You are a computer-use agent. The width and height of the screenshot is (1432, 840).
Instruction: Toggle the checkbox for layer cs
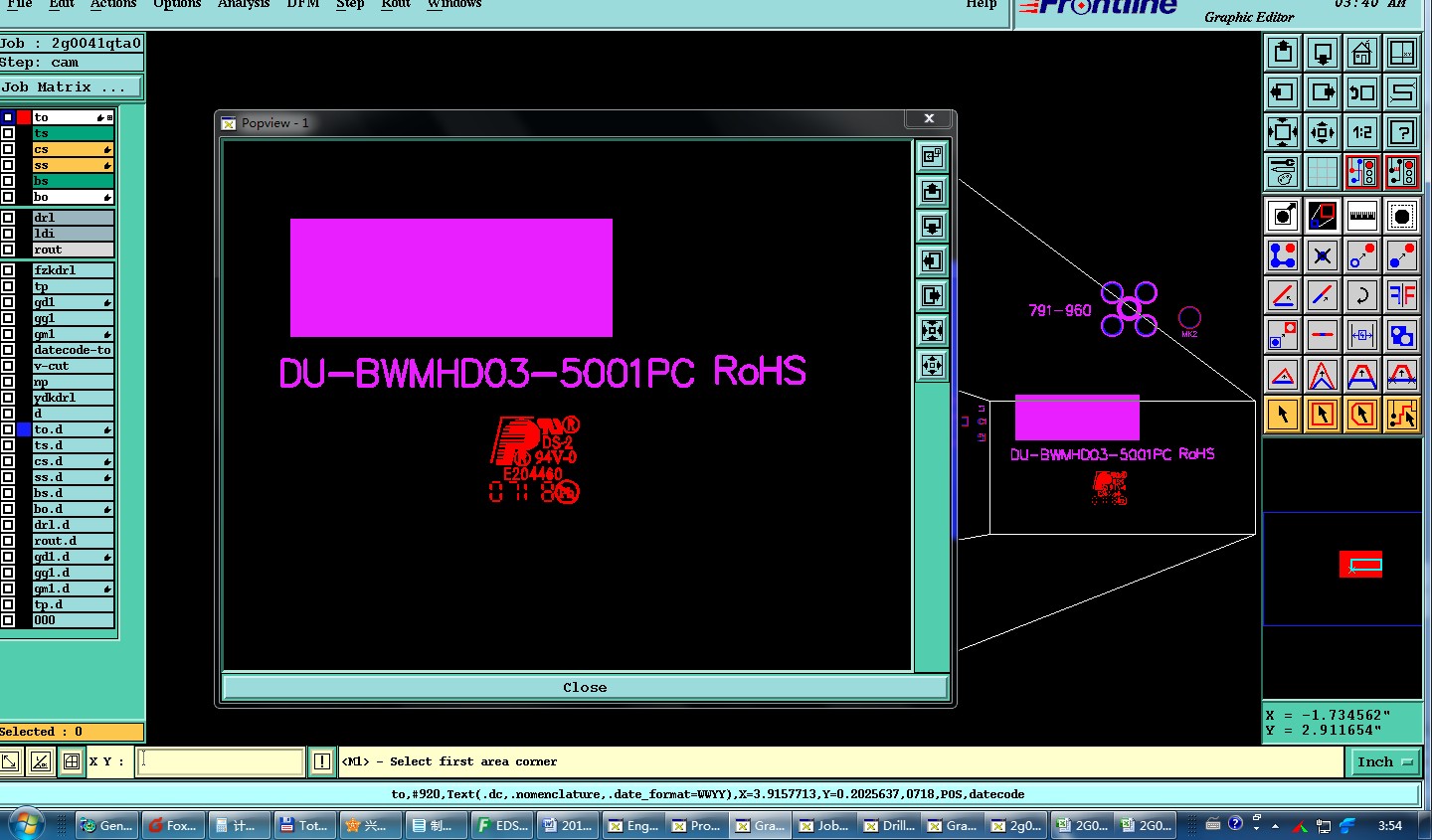[x=8, y=149]
